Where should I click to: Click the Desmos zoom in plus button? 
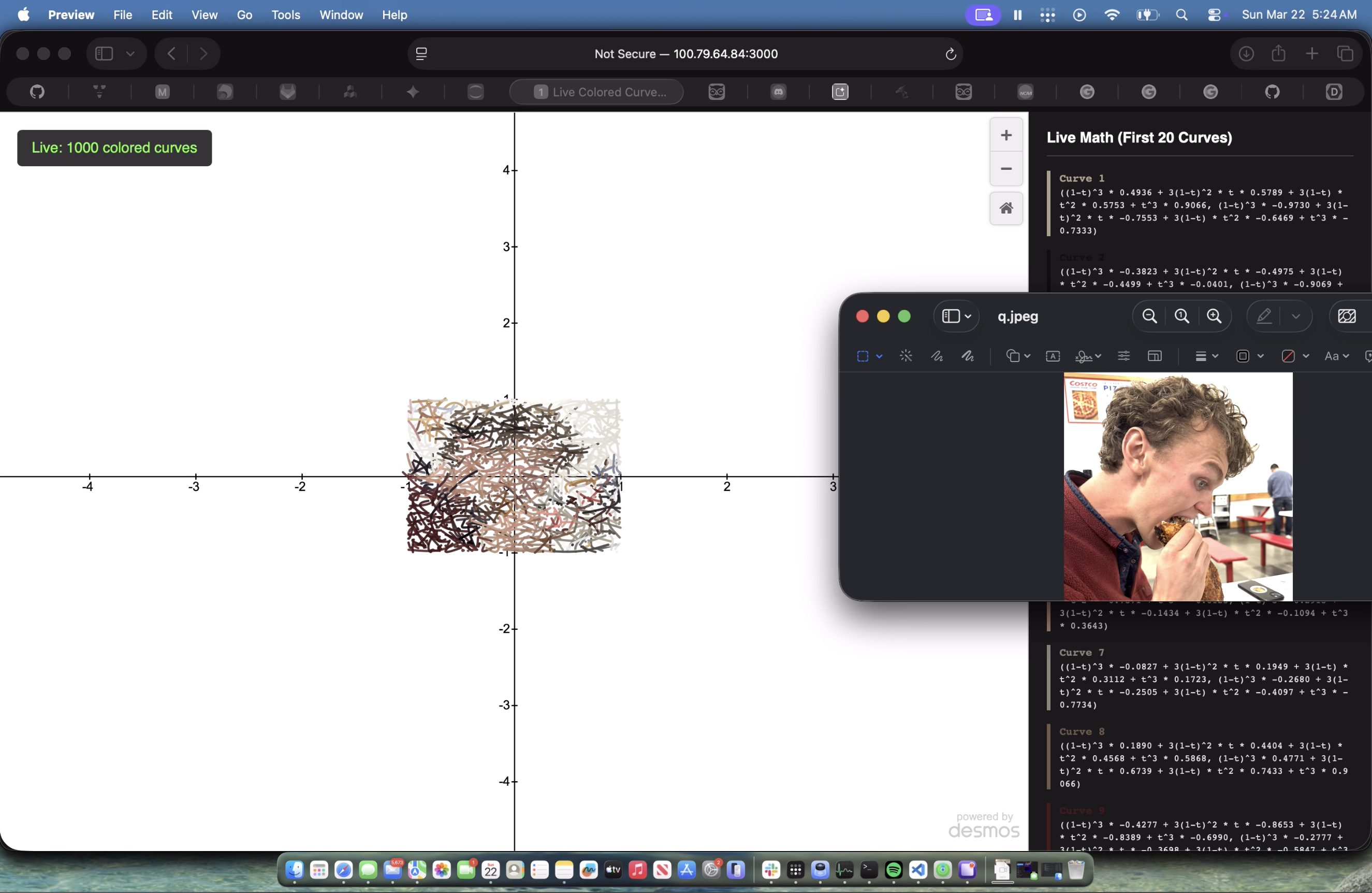[1006, 136]
